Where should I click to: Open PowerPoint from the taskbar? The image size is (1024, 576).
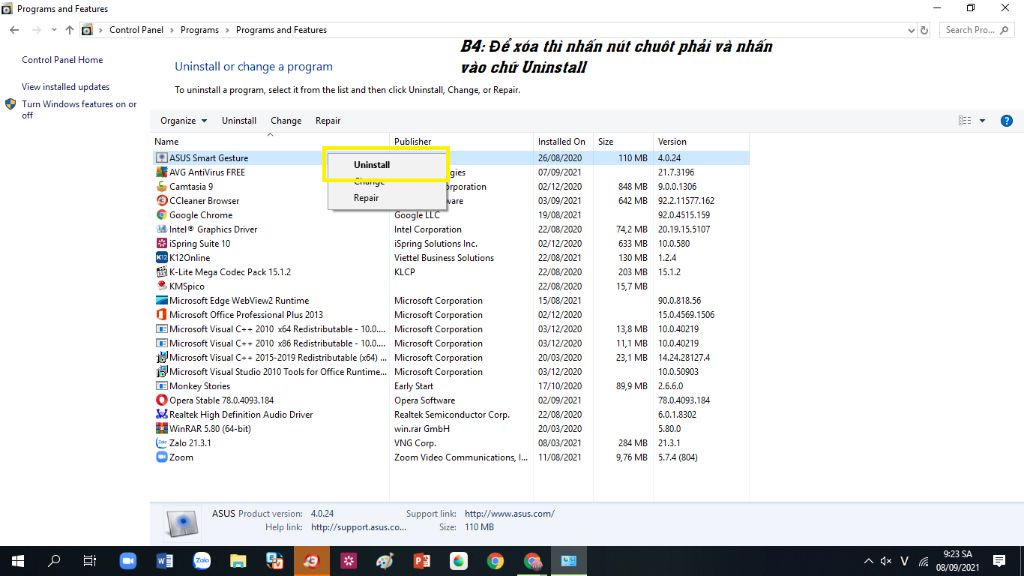click(422, 561)
